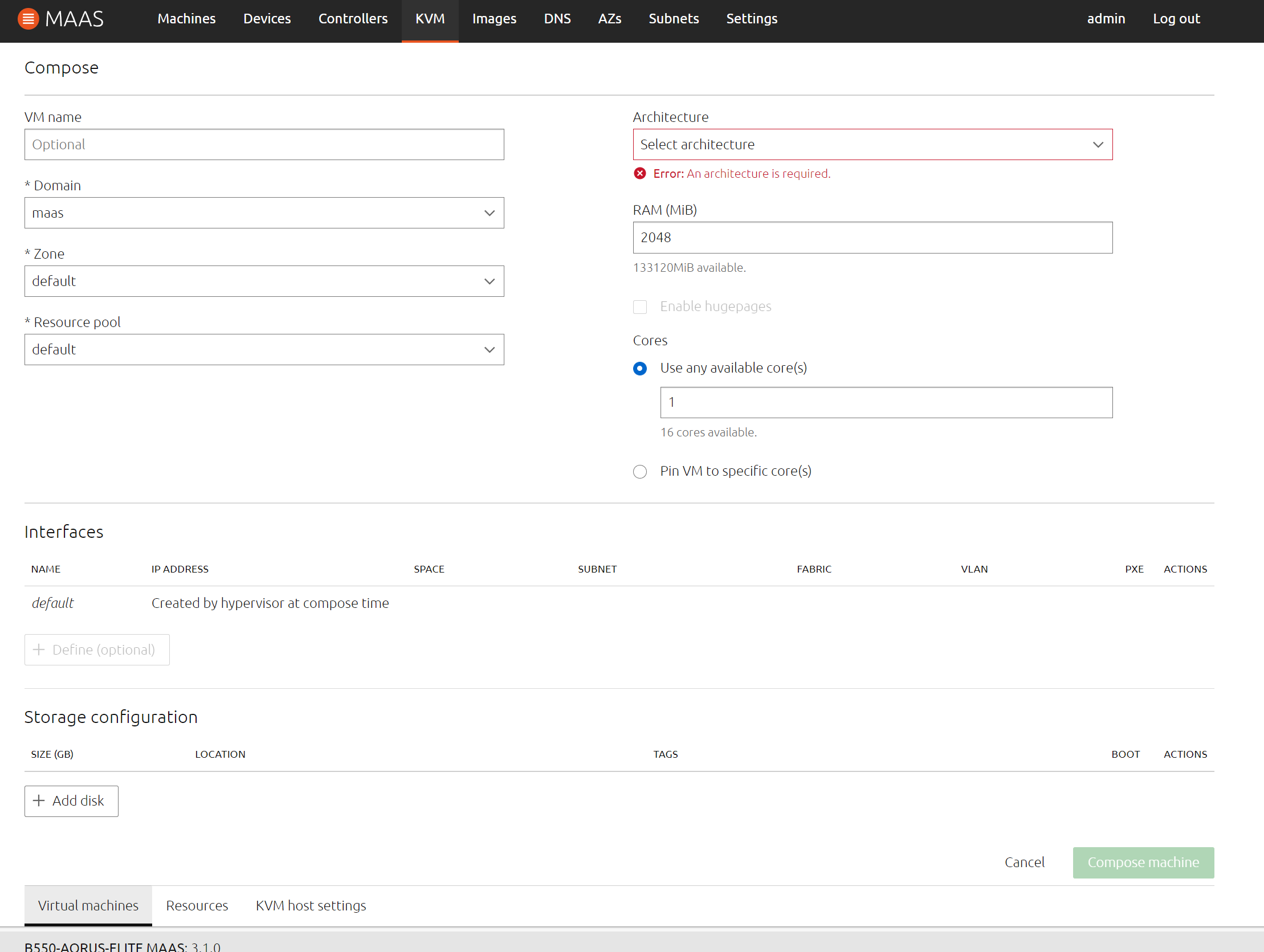Open the Select architecture dropdown
The image size is (1264, 952).
(x=872, y=145)
